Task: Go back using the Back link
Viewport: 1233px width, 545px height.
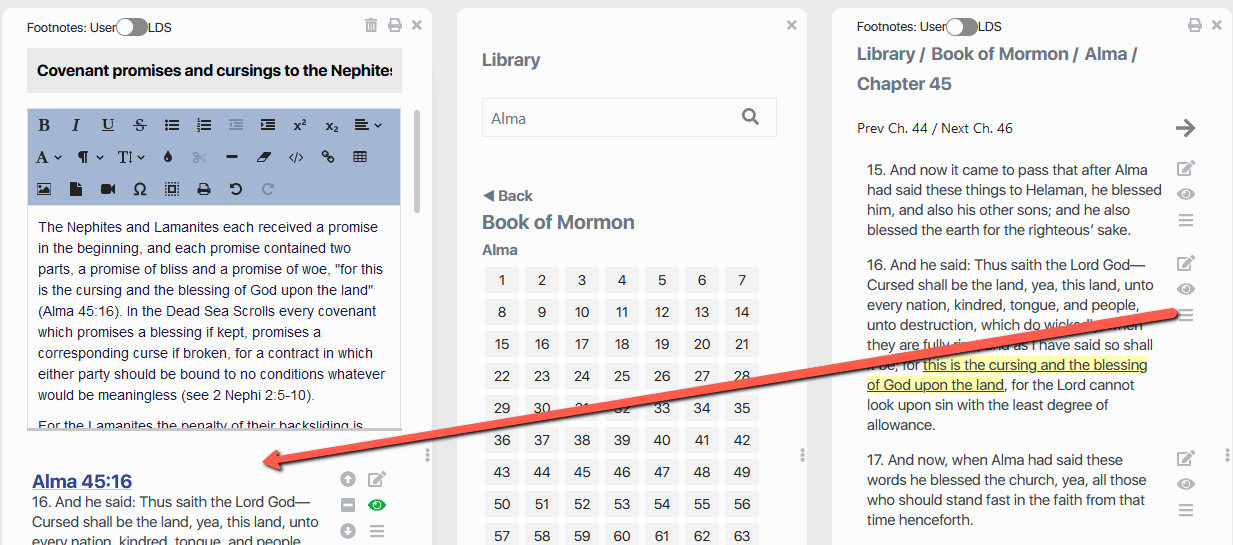Action: [508, 196]
